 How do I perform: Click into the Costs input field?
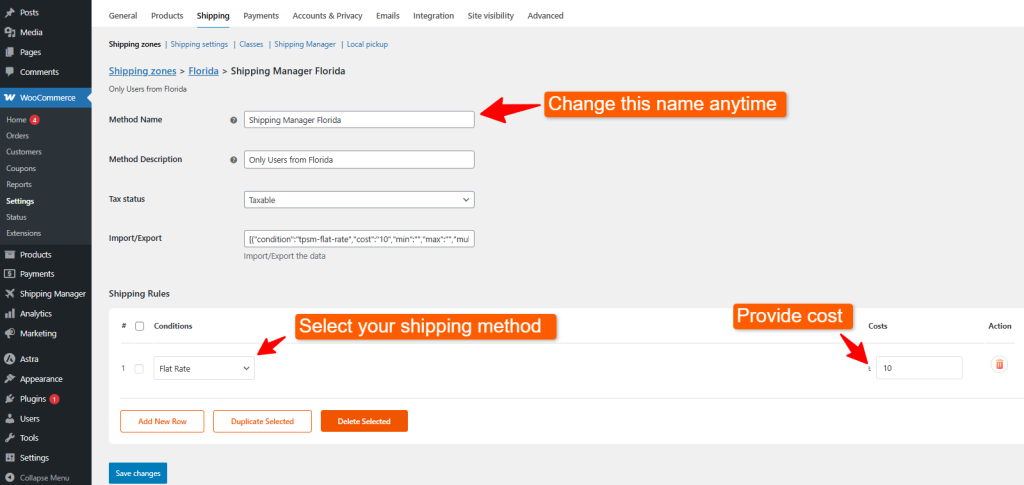919,368
